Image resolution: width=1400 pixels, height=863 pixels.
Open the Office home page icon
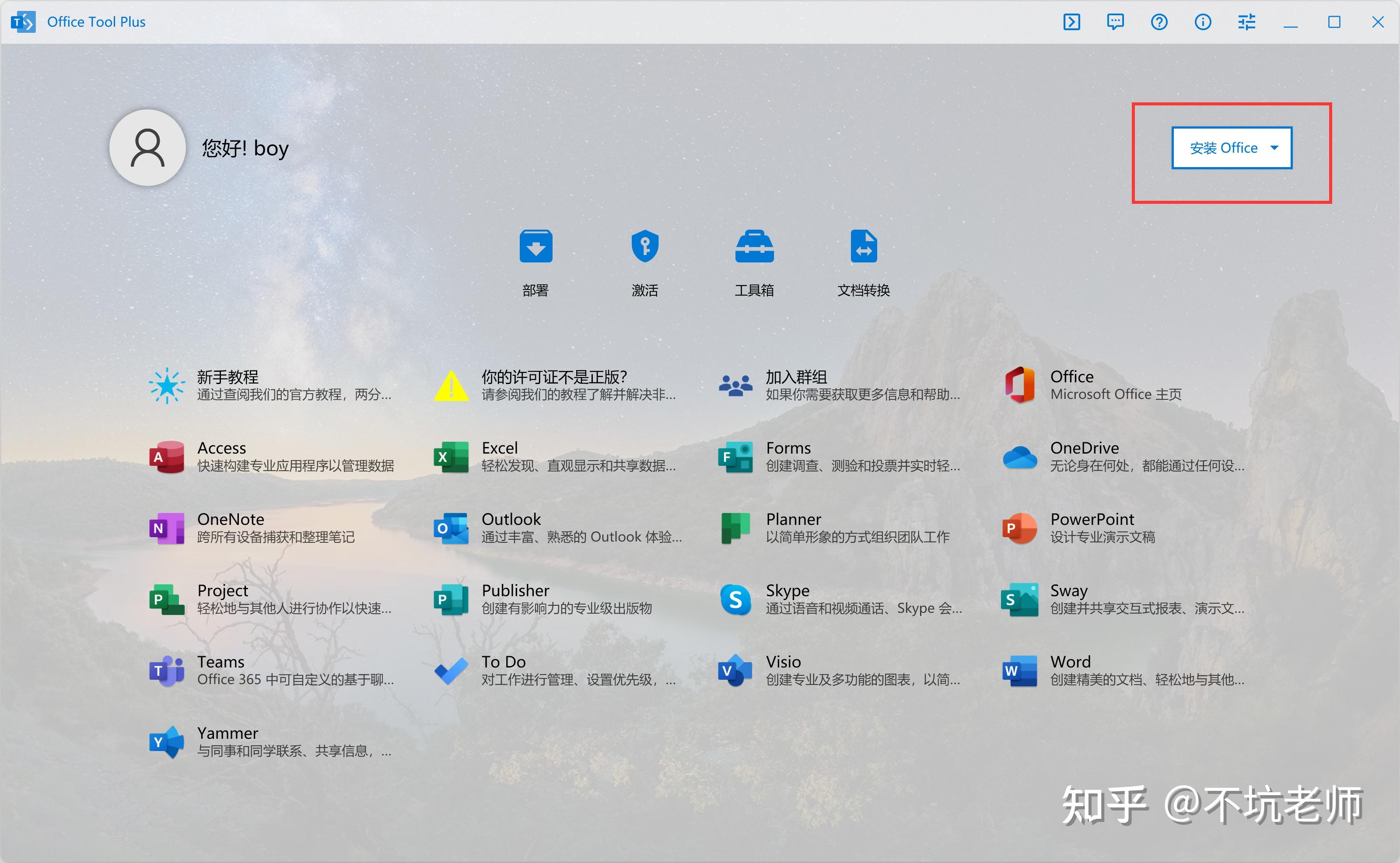(1020, 385)
